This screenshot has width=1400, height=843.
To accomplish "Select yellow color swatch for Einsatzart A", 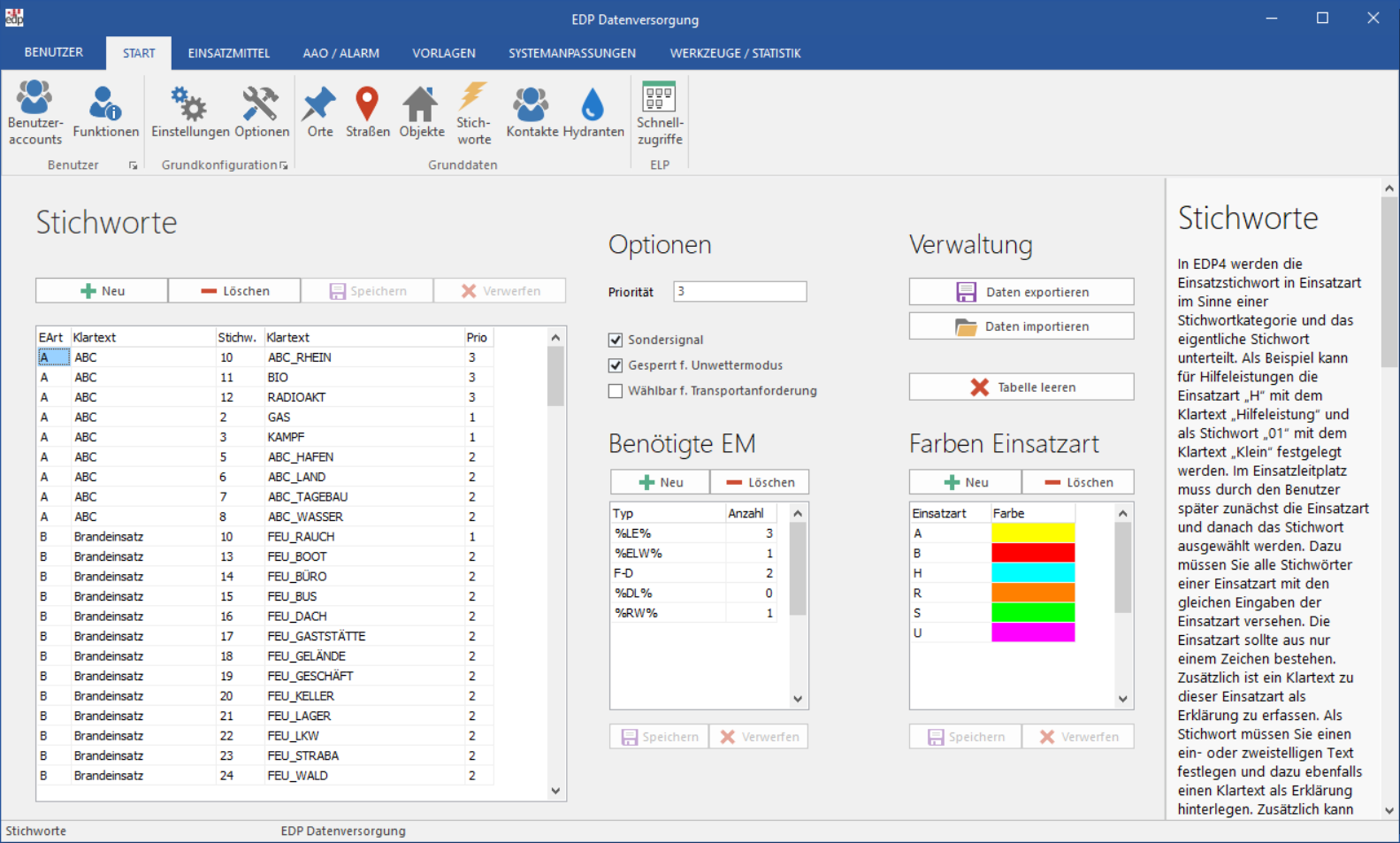I will pyautogui.click(x=1033, y=533).
